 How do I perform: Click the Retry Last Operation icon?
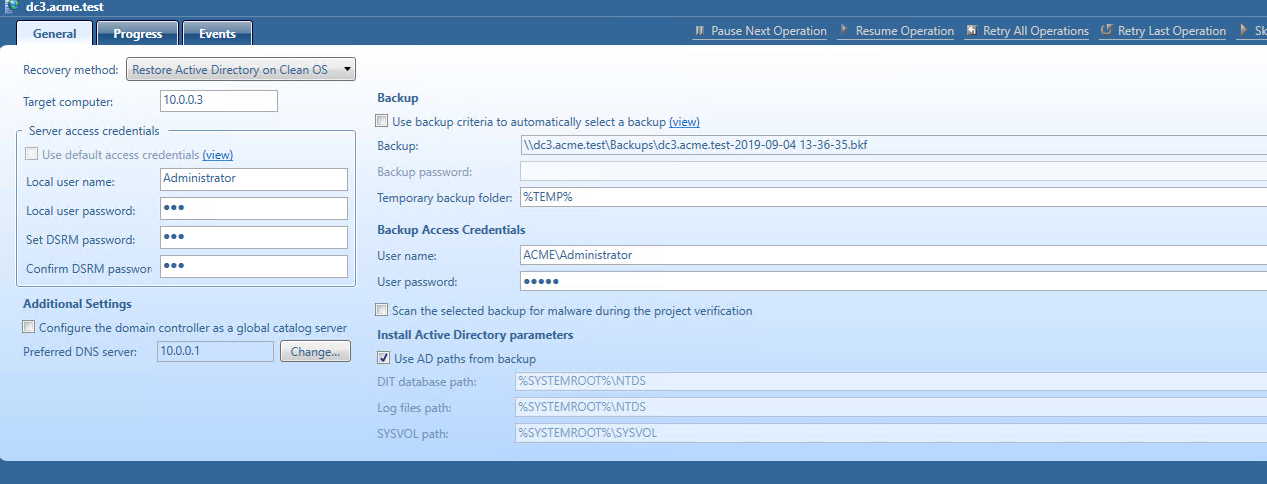(x=1106, y=31)
